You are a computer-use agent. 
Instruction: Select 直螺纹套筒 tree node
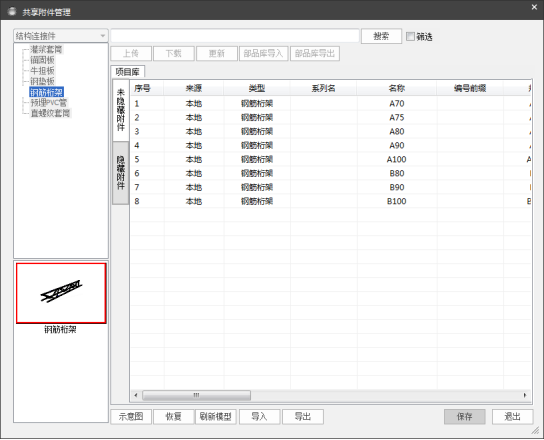(50, 113)
